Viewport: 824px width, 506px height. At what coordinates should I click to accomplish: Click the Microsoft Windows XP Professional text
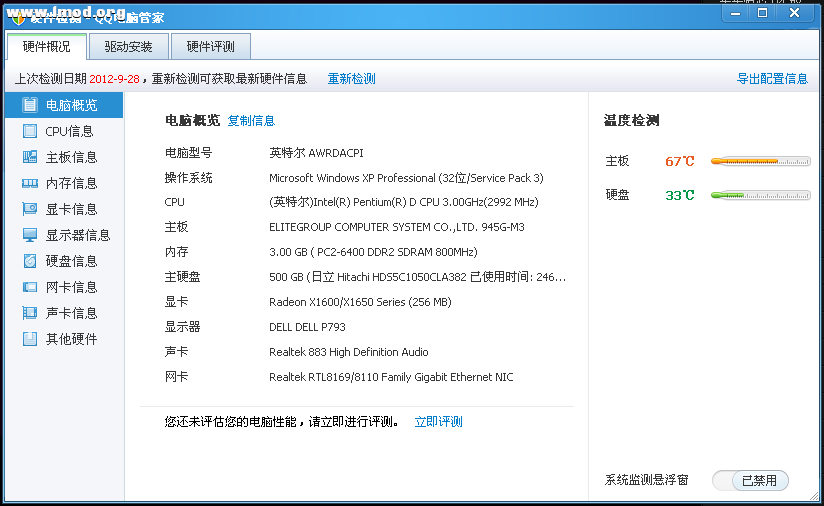coord(406,178)
